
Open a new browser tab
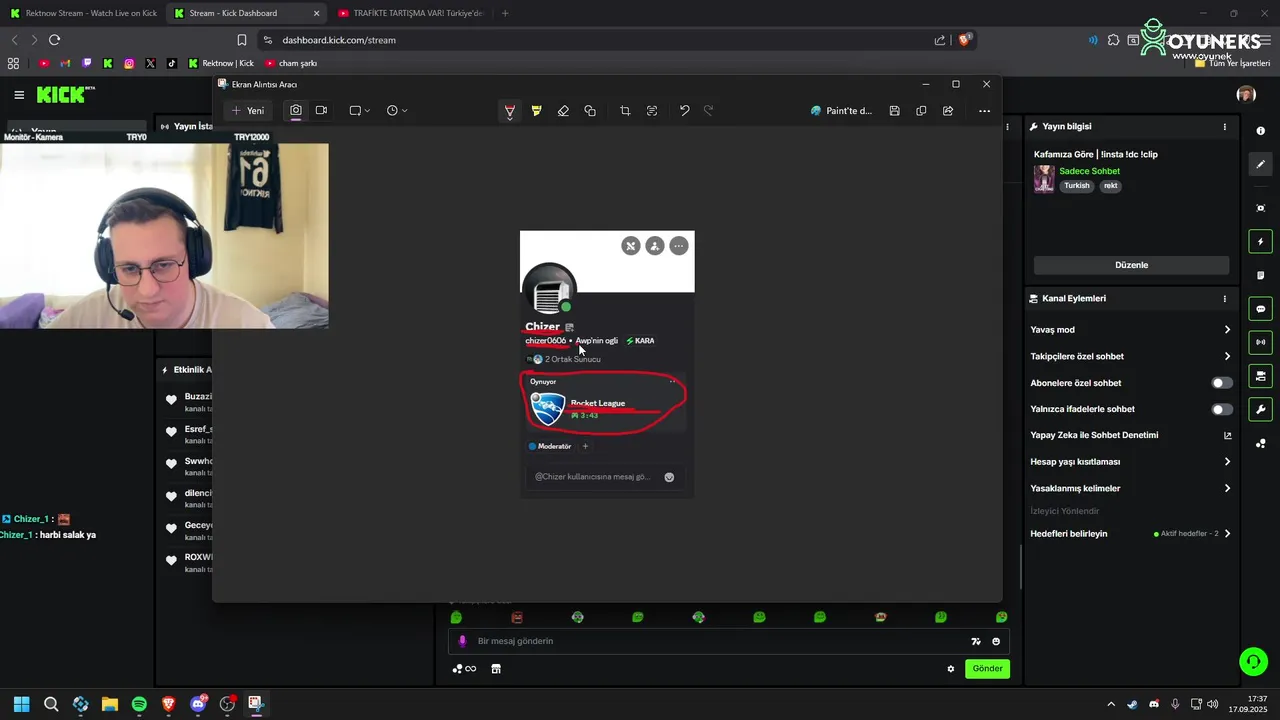(505, 13)
